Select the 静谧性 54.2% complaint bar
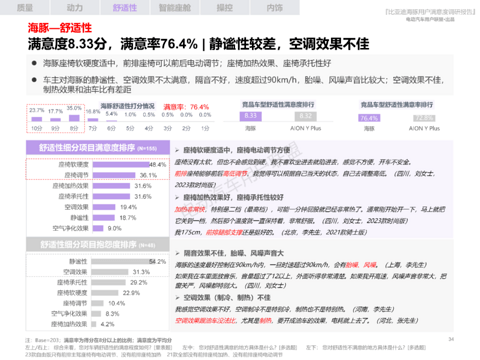This screenshot has height=360, width=480. (120, 262)
